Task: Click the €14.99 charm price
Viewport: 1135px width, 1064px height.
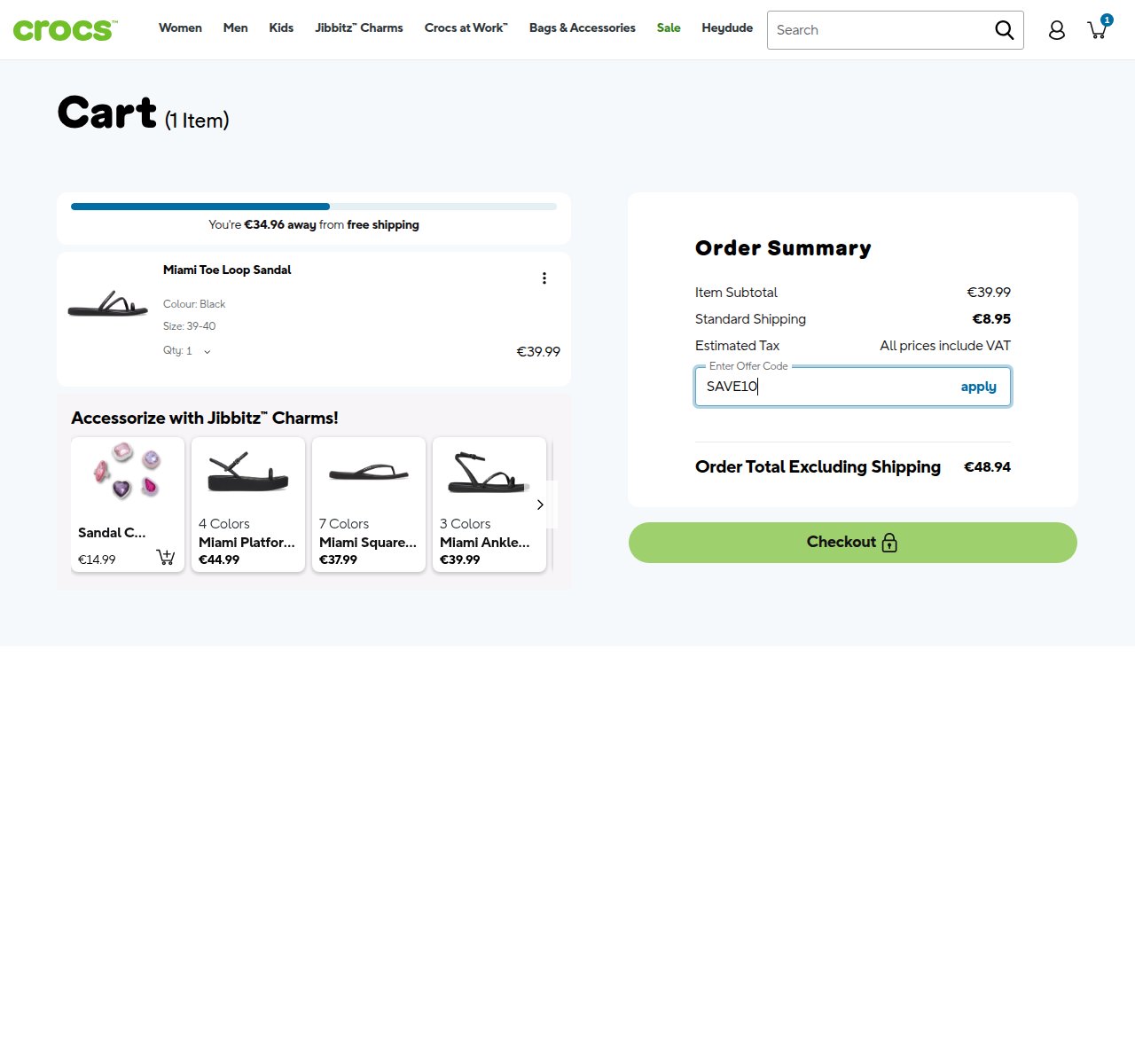Action: click(97, 559)
